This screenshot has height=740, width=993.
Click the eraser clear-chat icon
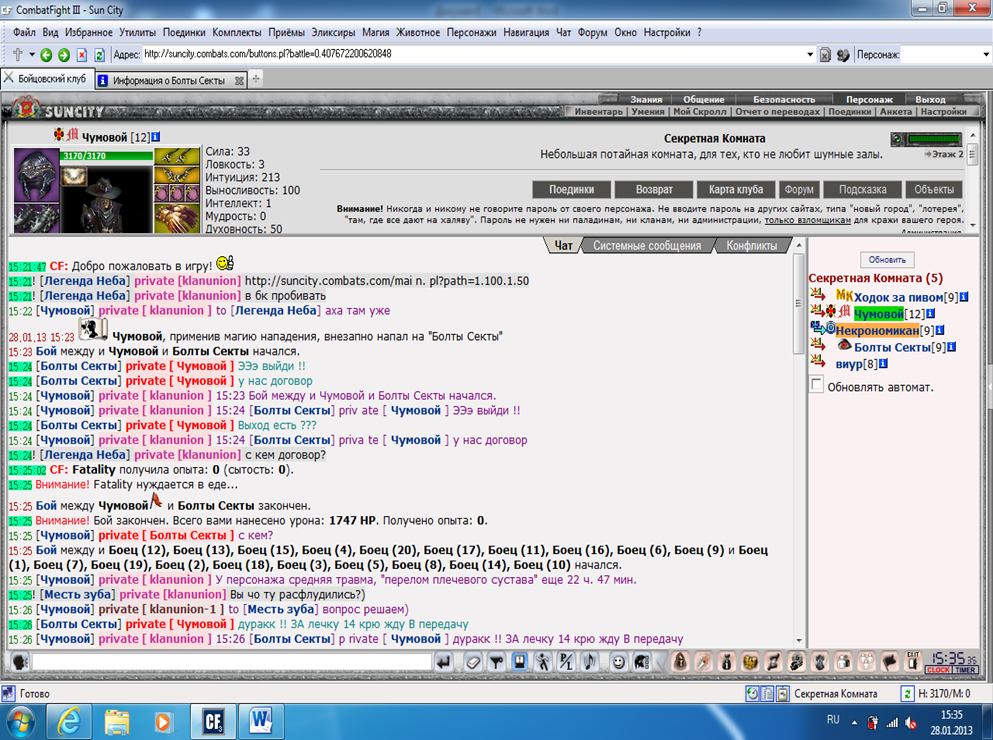(x=473, y=662)
